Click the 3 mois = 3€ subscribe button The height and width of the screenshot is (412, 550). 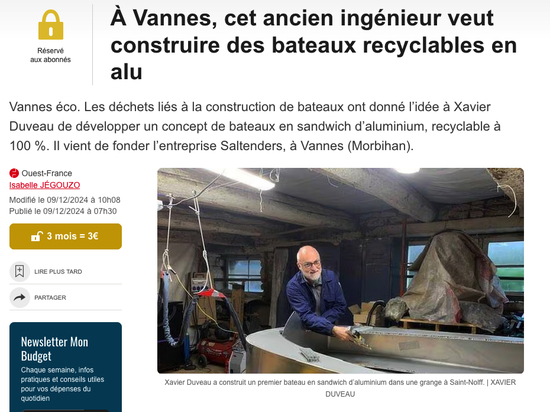[66, 236]
